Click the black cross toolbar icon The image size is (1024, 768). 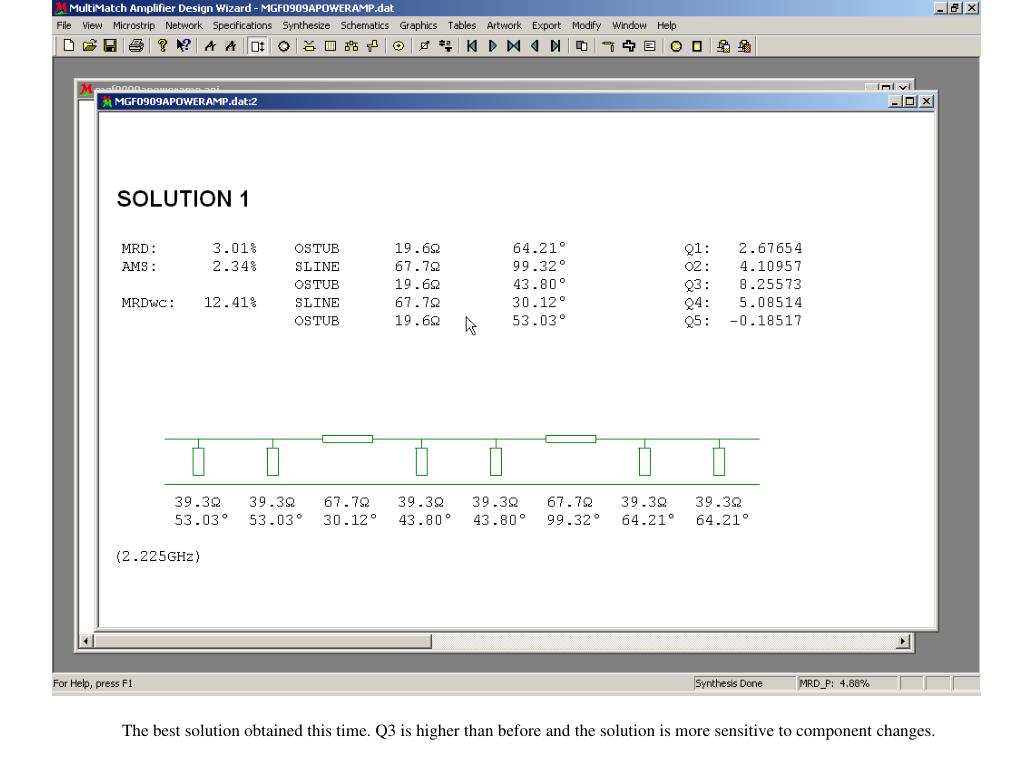point(629,46)
